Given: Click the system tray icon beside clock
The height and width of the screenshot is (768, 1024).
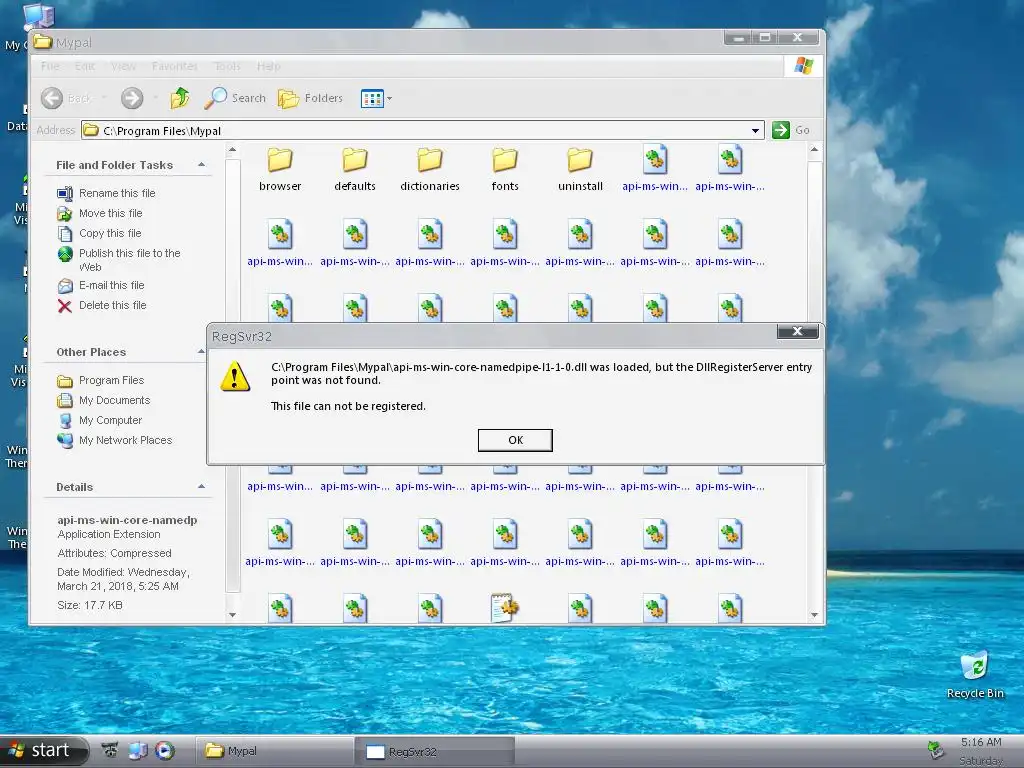Looking at the screenshot, I should (x=935, y=750).
